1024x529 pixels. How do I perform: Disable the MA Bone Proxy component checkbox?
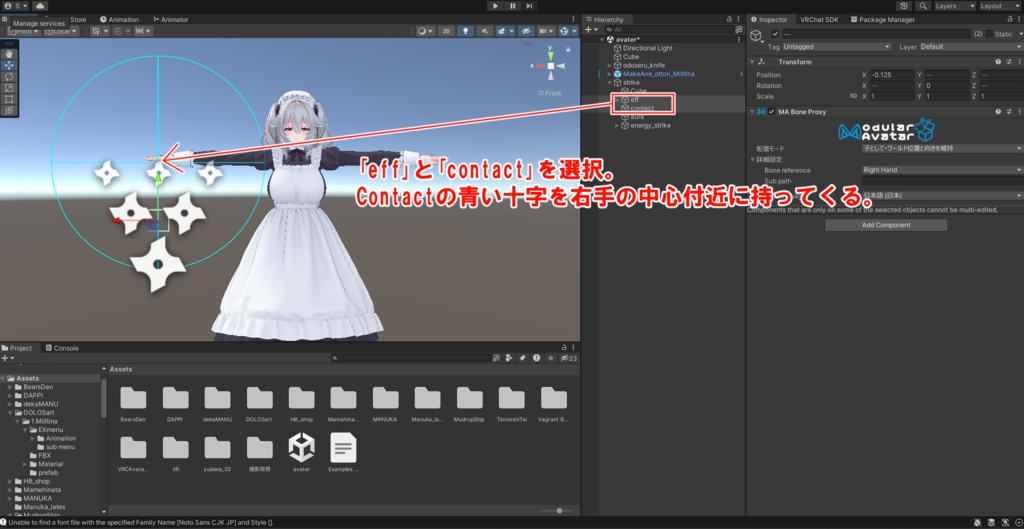[771, 112]
